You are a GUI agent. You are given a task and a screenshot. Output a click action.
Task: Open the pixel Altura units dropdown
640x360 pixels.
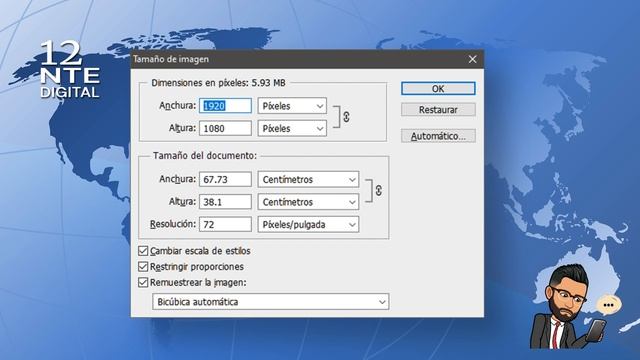tap(292, 129)
